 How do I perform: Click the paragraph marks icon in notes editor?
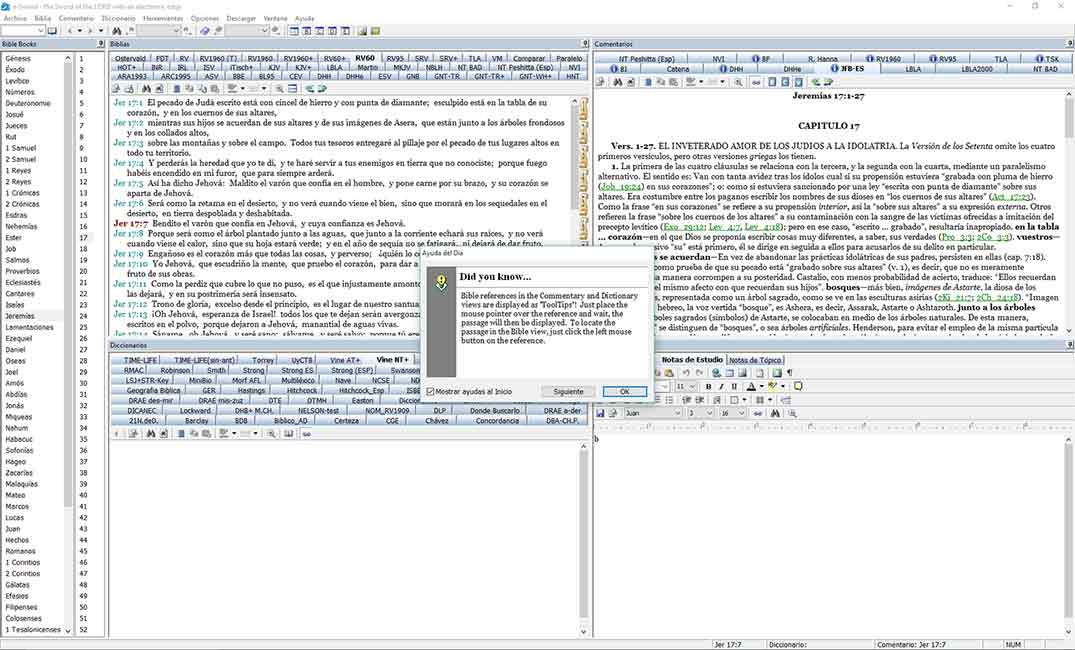point(790,373)
